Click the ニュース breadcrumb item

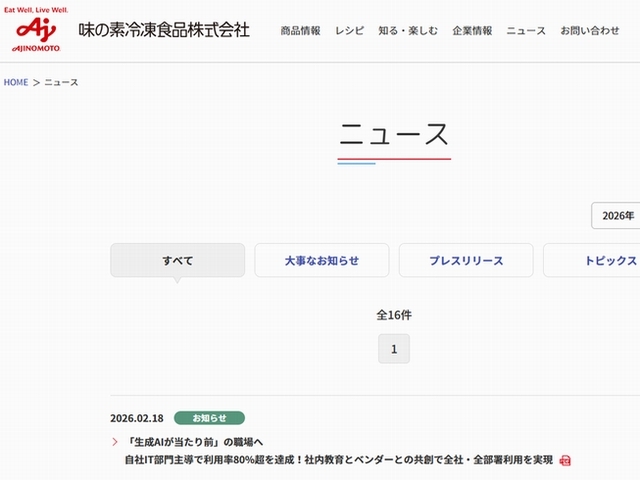(x=61, y=82)
